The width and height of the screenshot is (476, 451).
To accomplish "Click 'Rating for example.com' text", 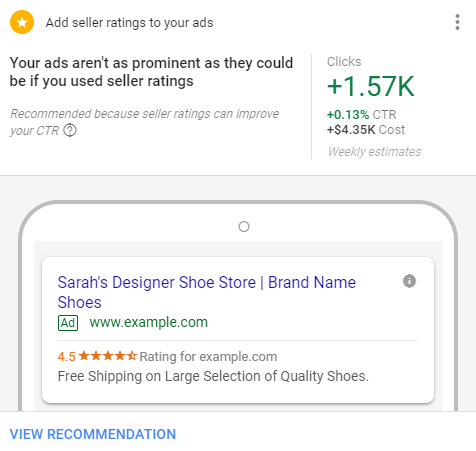I will pos(208,356).
